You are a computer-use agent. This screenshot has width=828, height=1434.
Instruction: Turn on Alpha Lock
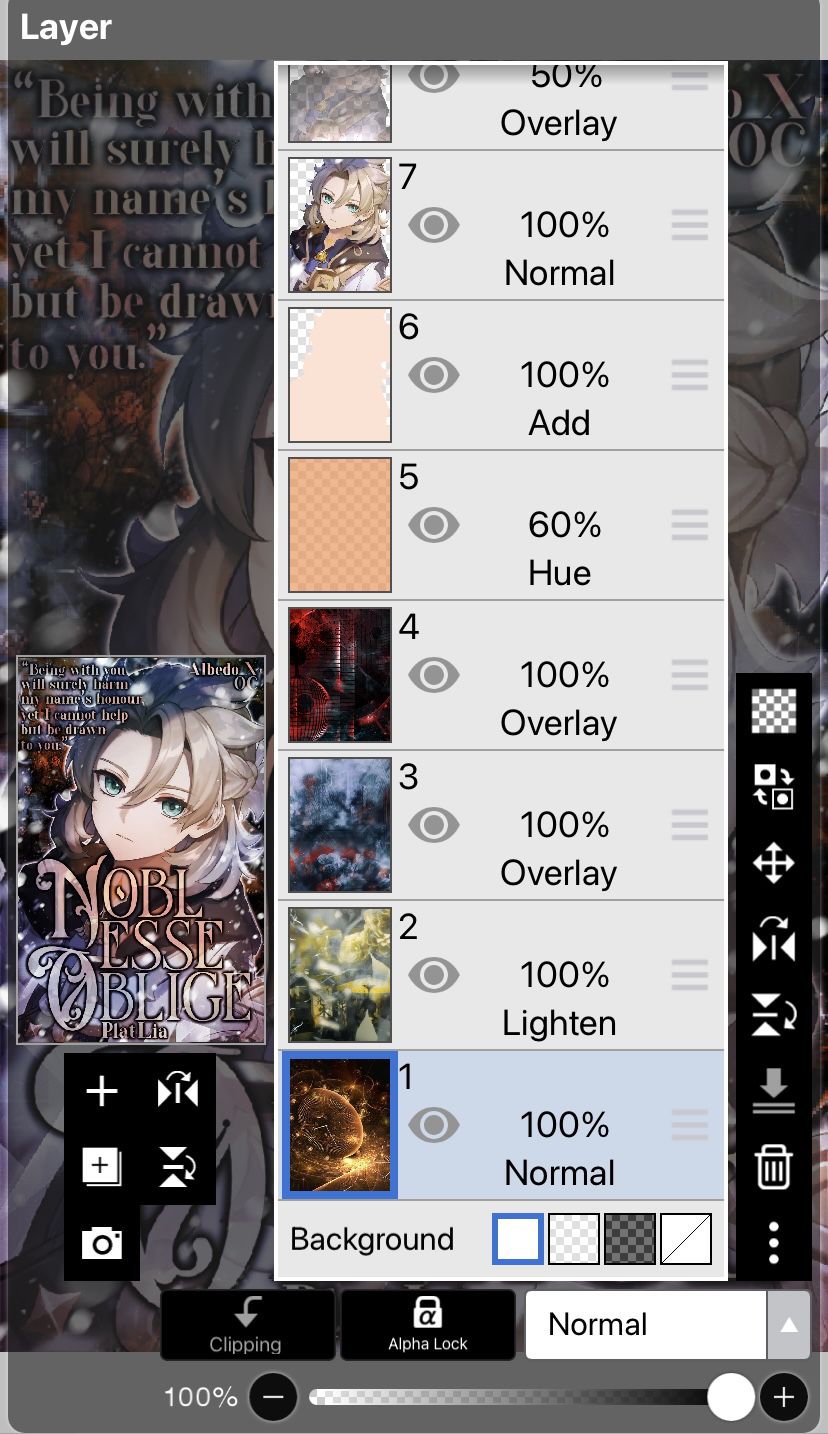(x=428, y=1324)
